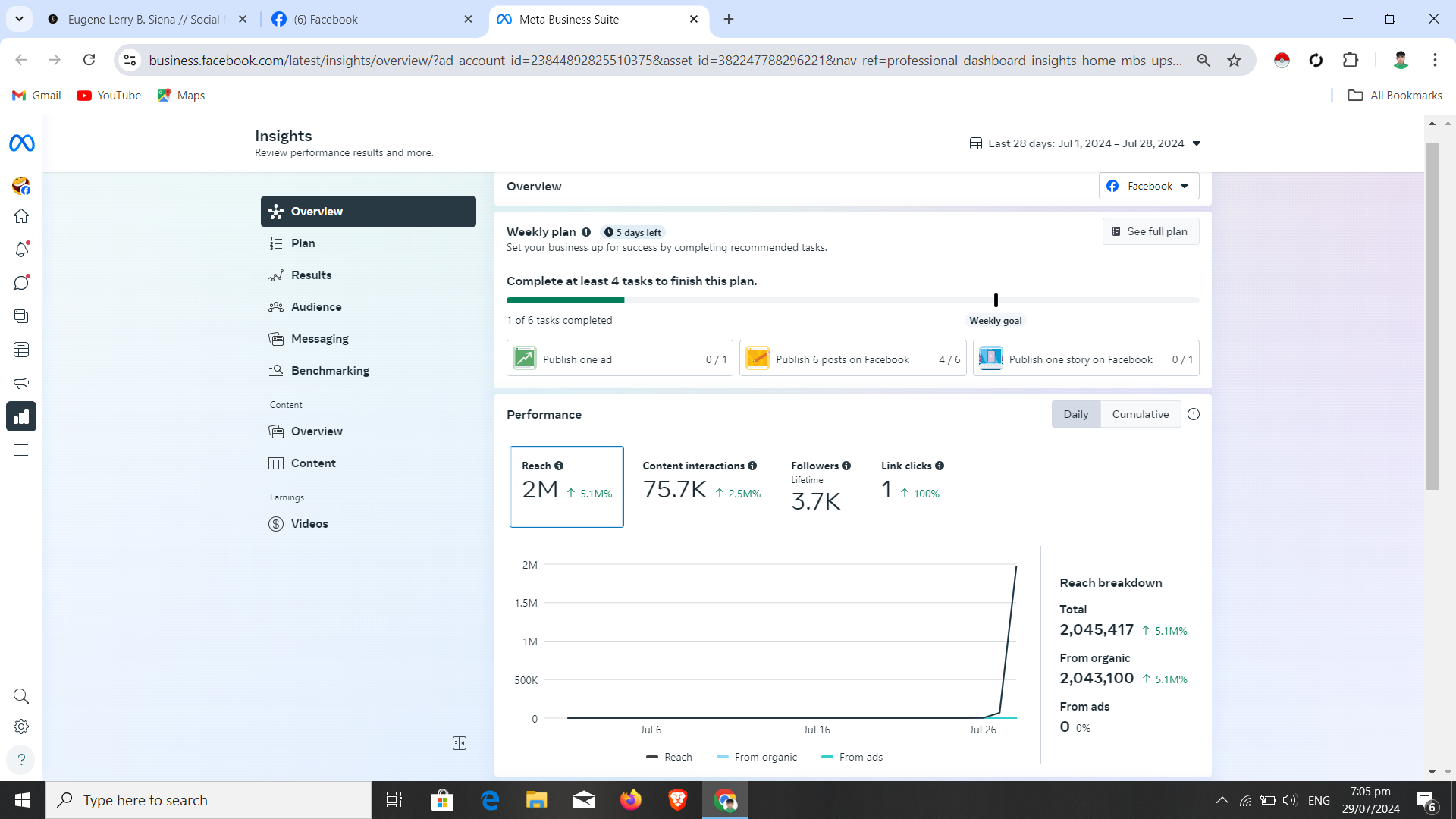Click the Weekly plan progress bar
This screenshot has width=1456, height=819.
click(852, 300)
